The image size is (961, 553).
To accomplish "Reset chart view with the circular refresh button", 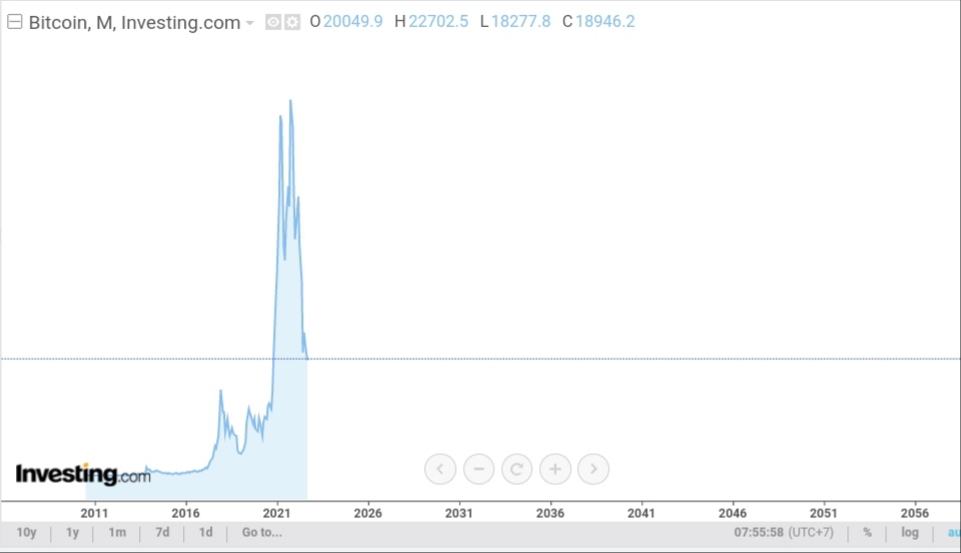I will pos(517,469).
